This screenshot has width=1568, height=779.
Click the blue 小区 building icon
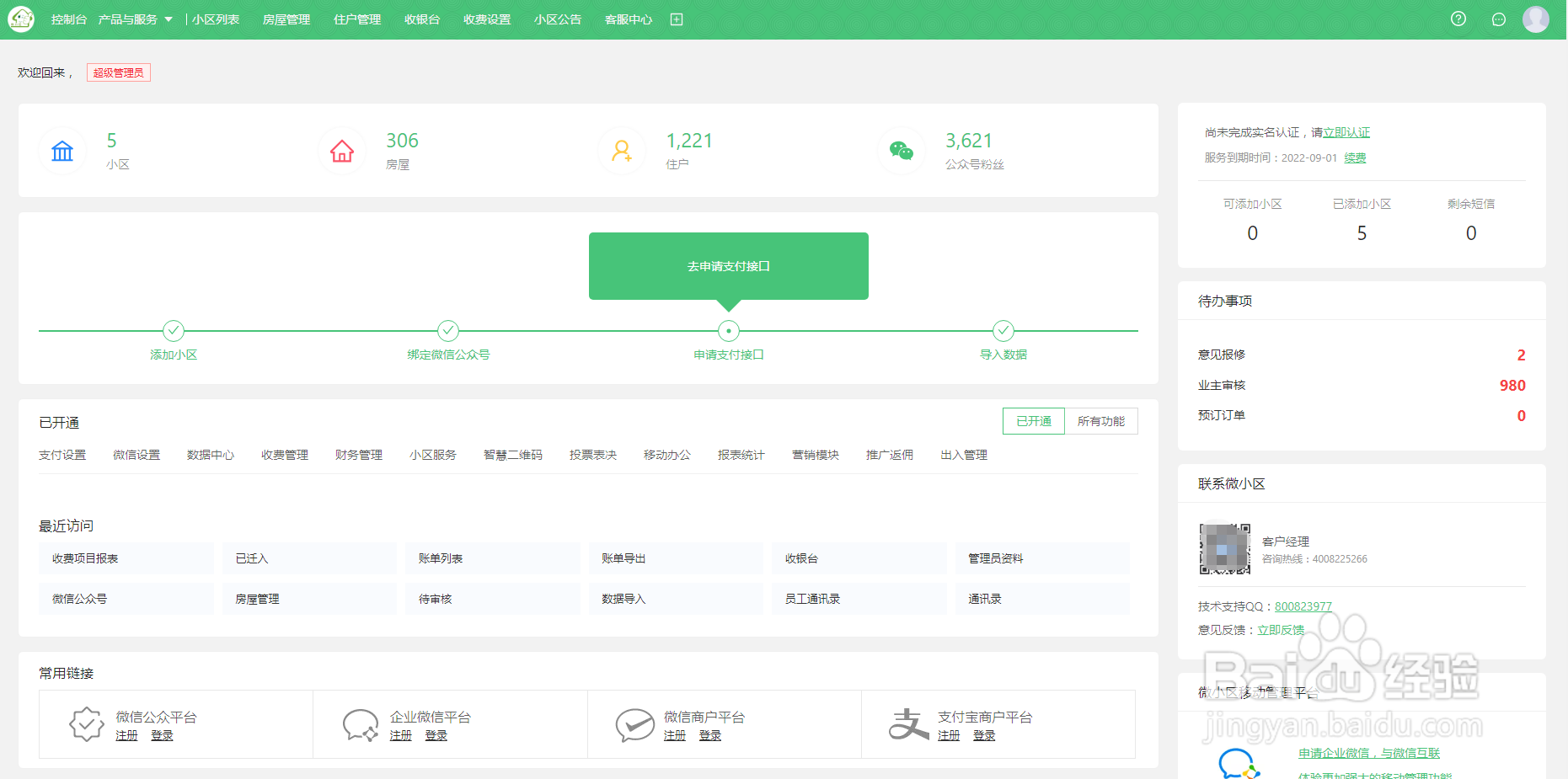click(62, 152)
